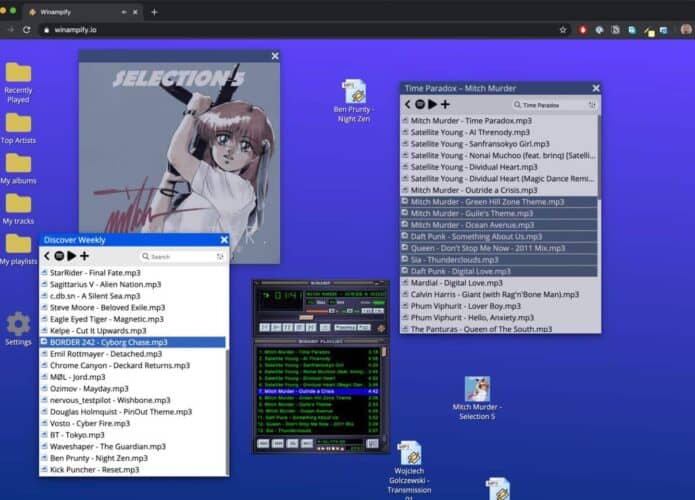Screen dimensions: 695x500
Task: Add Discover Weekly to queue with plus icon
Action: [x=84, y=256]
